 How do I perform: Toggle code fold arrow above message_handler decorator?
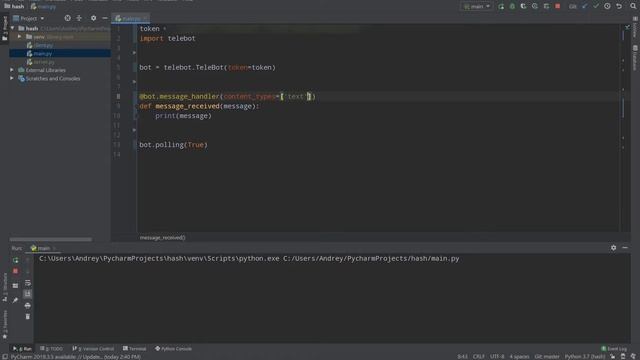click(x=134, y=82)
